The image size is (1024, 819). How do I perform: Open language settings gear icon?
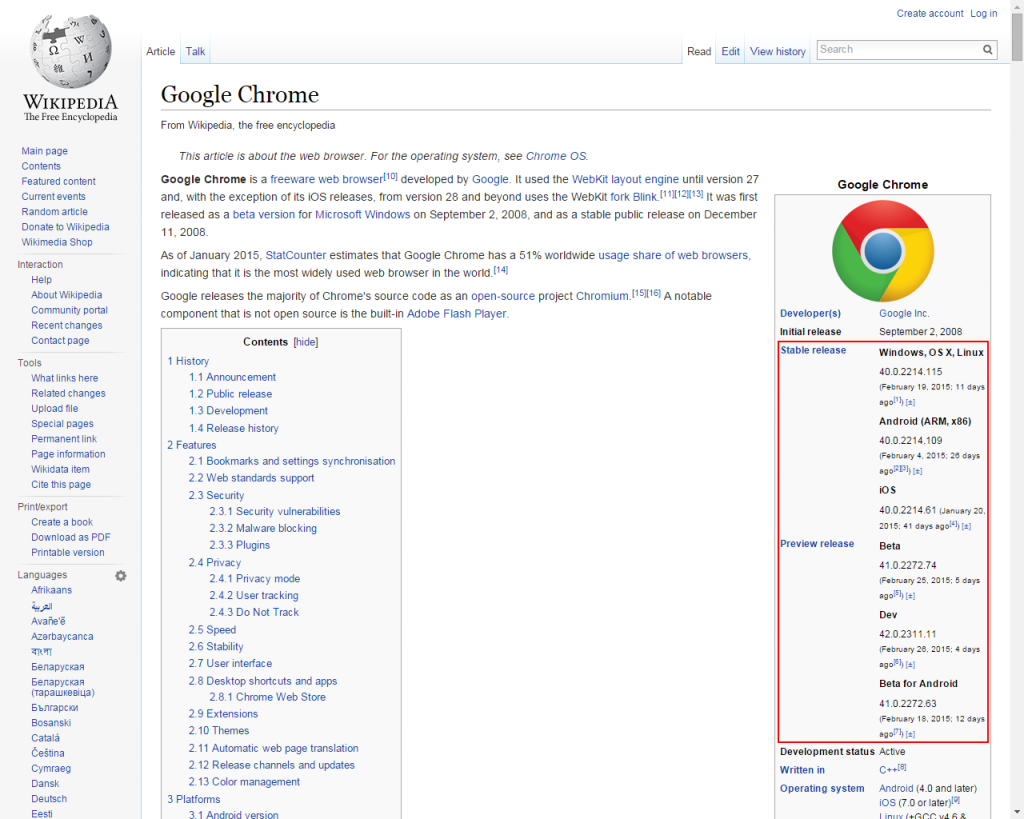121,575
